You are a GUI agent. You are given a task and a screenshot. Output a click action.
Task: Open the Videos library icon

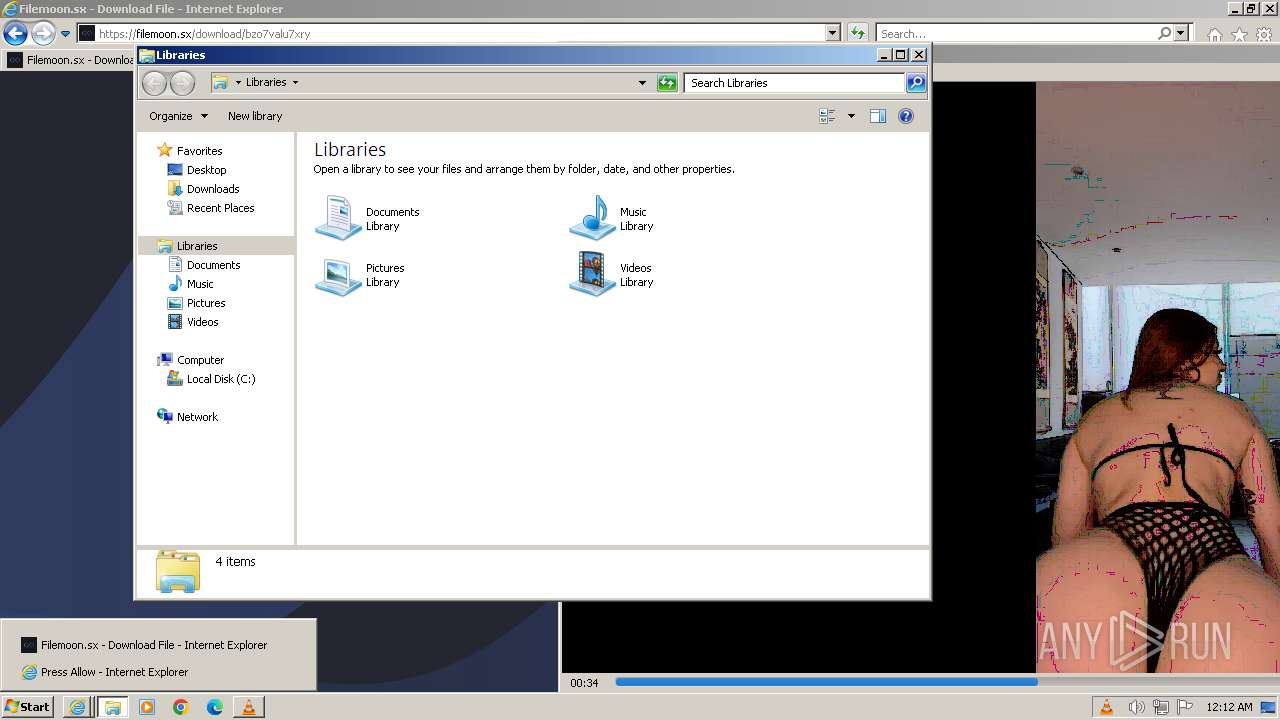click(x=592, y=274)
